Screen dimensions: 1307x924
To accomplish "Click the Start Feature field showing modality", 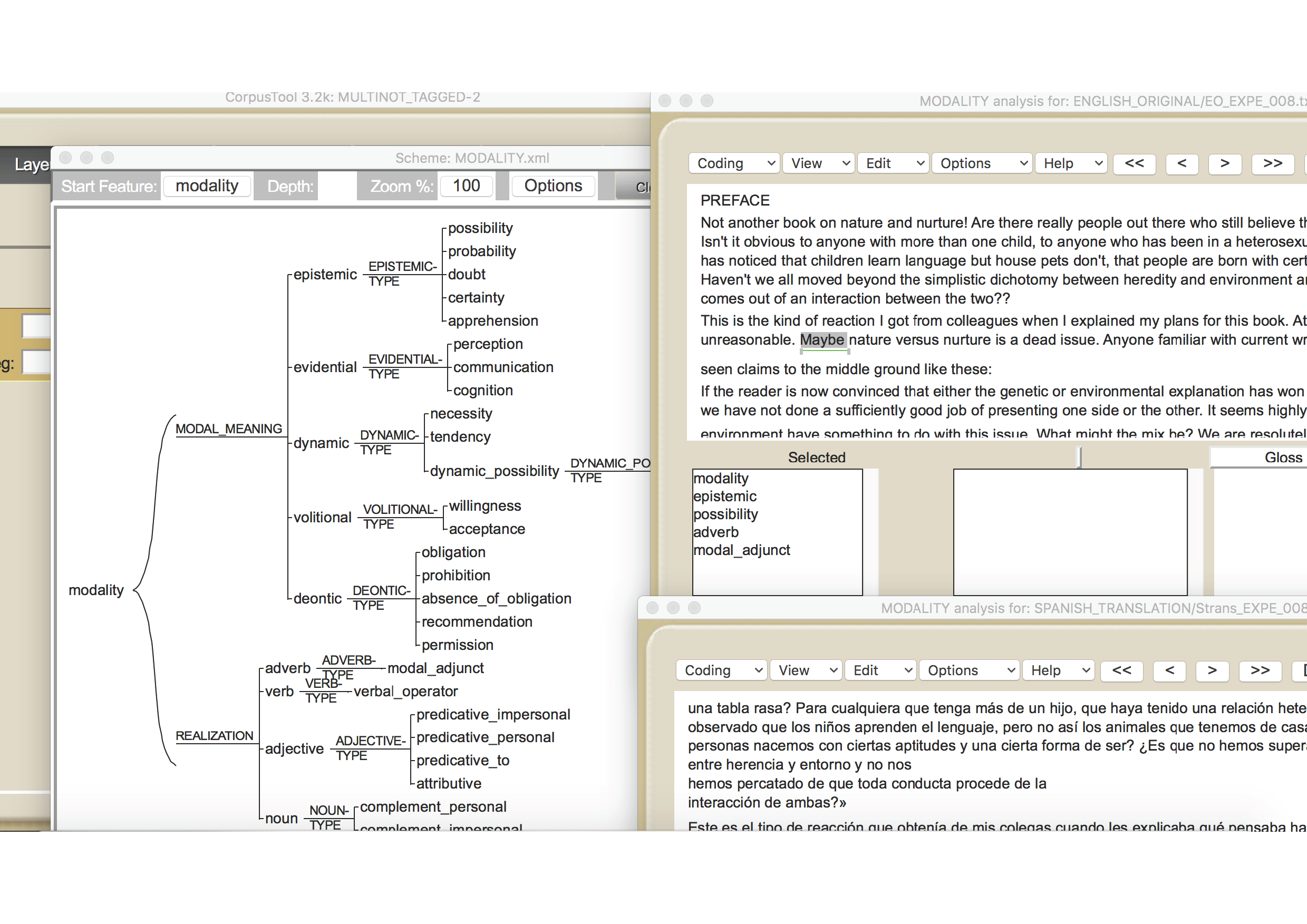I will [x=207, y=186].
